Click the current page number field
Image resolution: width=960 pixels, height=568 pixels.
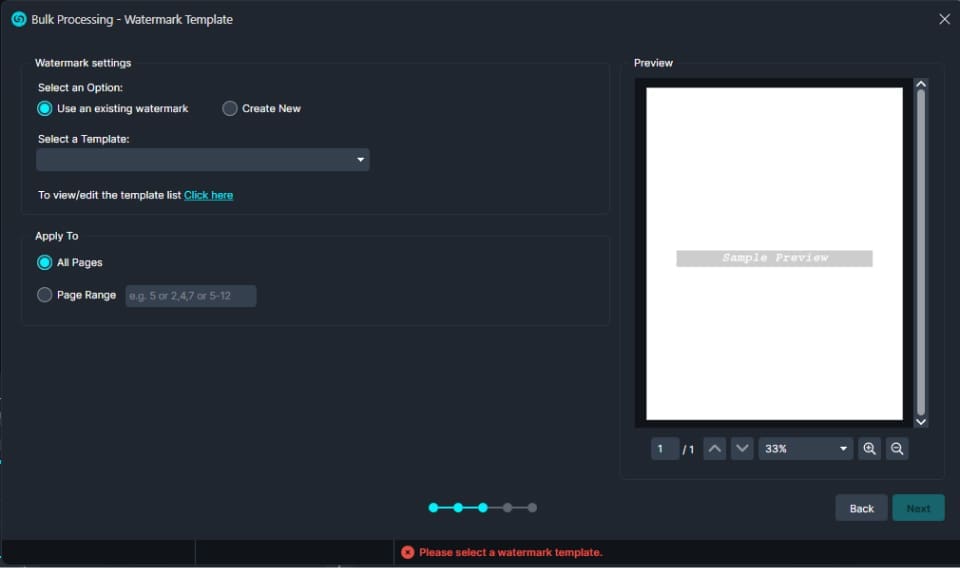click(664, 449)
